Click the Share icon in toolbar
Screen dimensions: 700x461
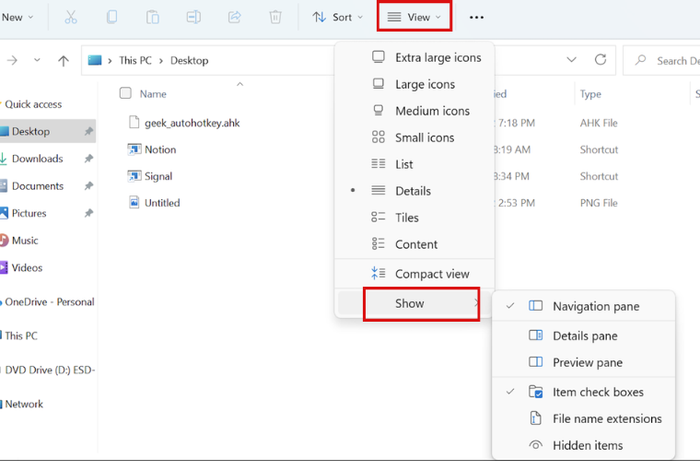point(235,17)
